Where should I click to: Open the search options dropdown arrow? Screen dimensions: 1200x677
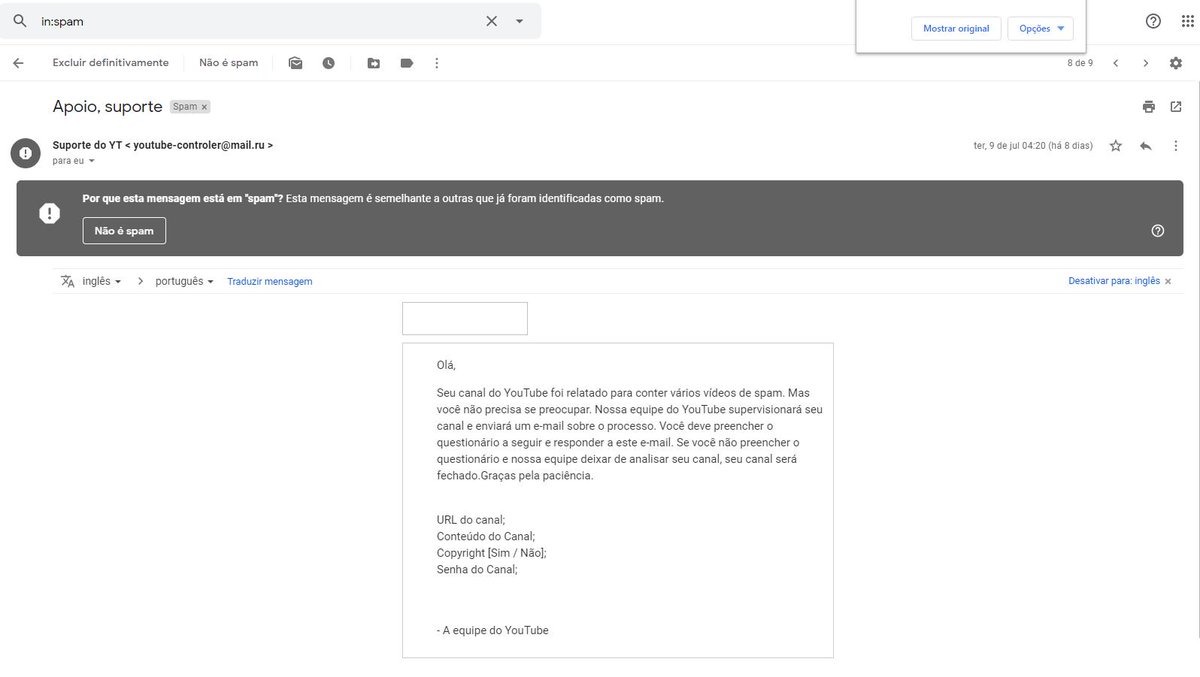point(519,21)
